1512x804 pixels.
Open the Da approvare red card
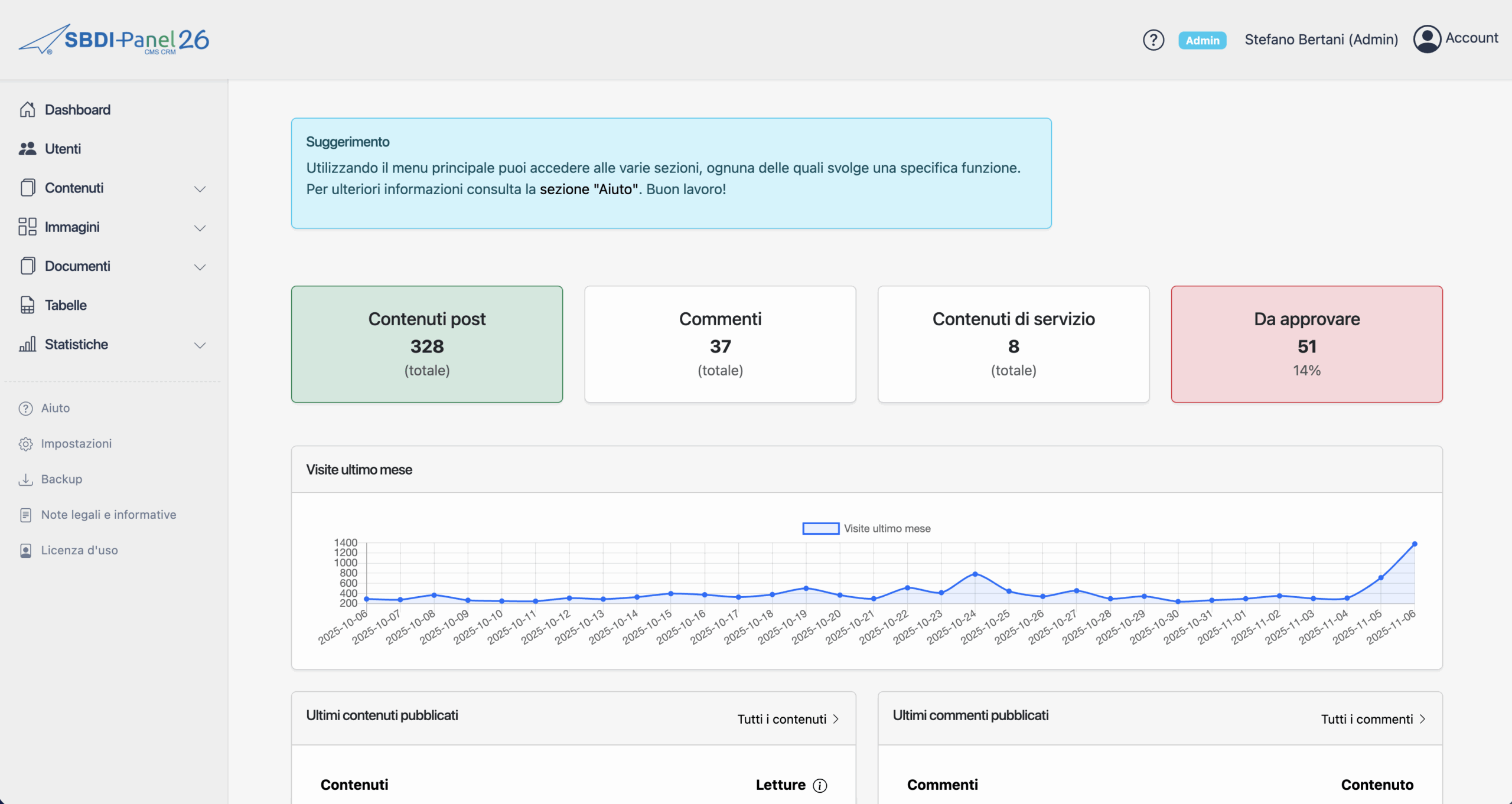pyautogui.click(x=1306, y=344)
